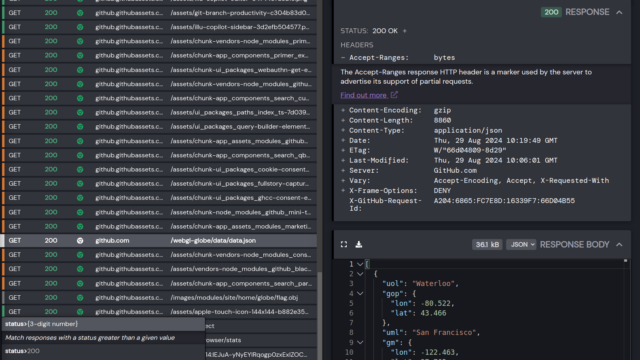Viewport: 640px width, 360px height.
Task: Click source icon on github_mini-t row
Action: point(80,212)
